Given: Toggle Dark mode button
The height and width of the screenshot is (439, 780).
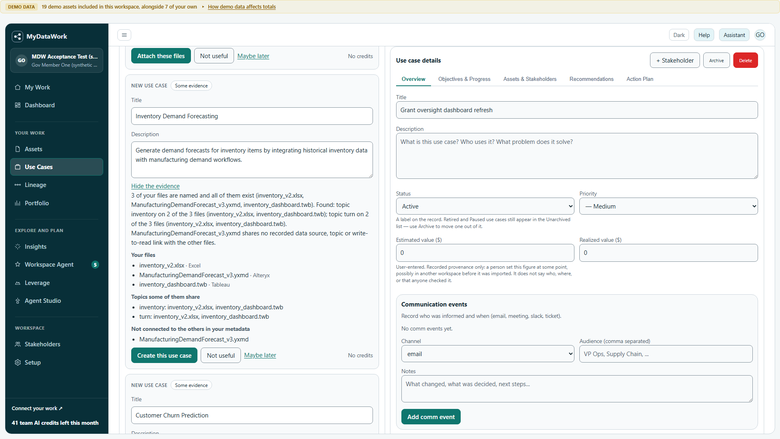Looking at the screenshot, I should click(x=679, y=35).
